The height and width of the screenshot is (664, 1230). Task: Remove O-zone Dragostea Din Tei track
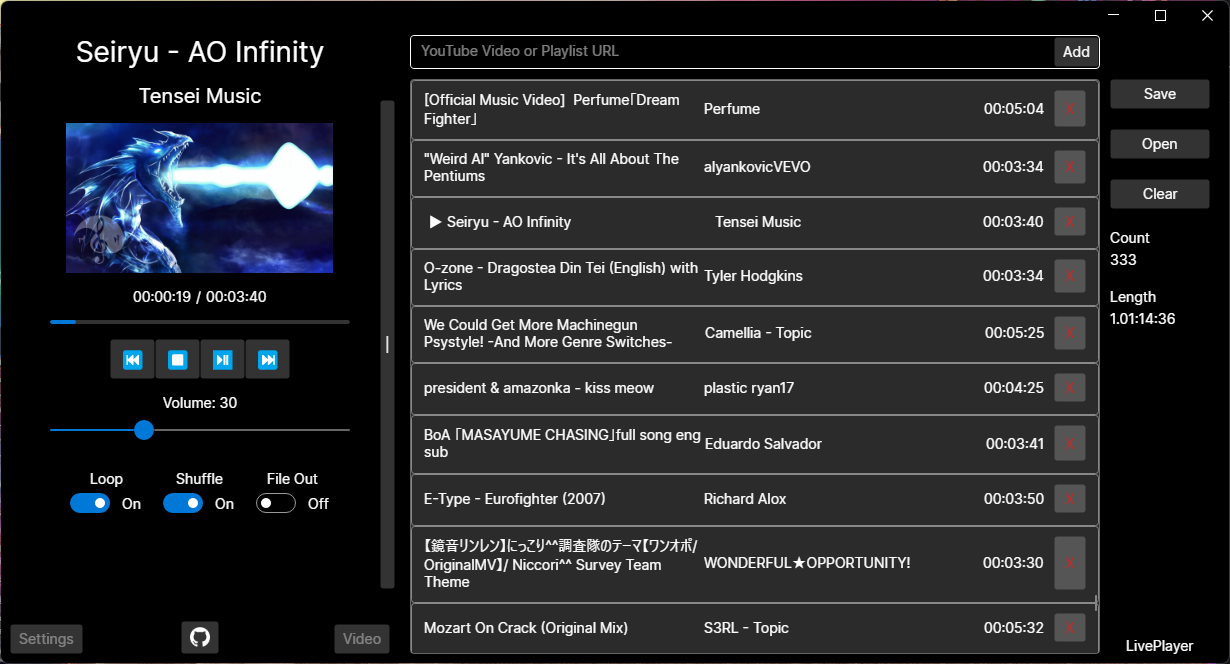[1070, 276]
